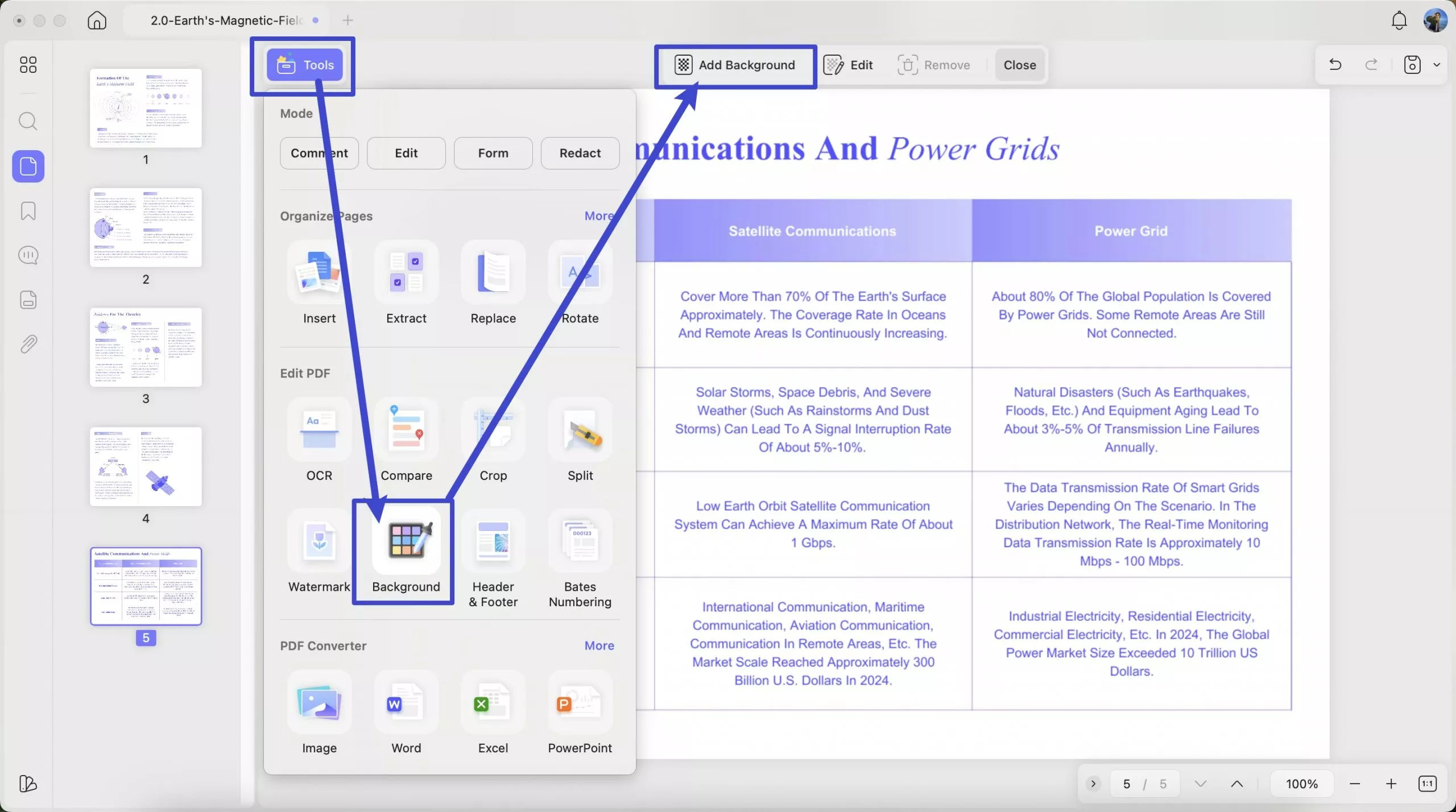Select the 2.0-Earth's-Magnetic-Field document tab
The width and height of the screenshot is (1456, 812).
point(227,20)
